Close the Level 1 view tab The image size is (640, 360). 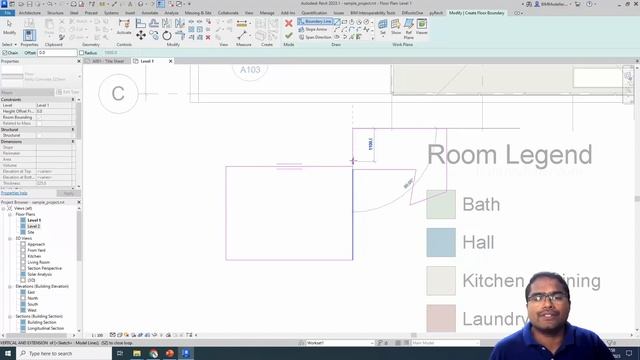pos(171,61)
